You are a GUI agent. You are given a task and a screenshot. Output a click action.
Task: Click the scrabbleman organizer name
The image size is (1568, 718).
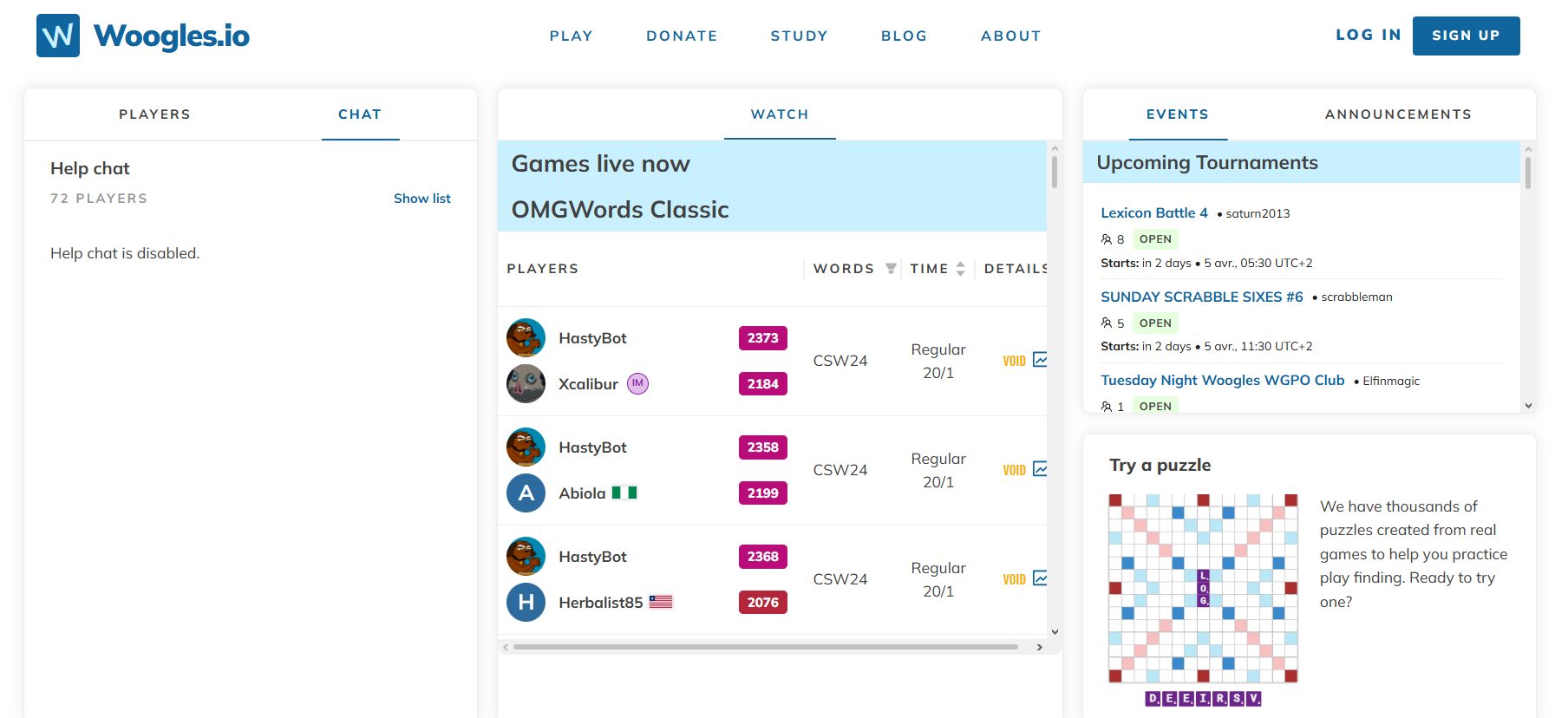(x=1356, y=297)
